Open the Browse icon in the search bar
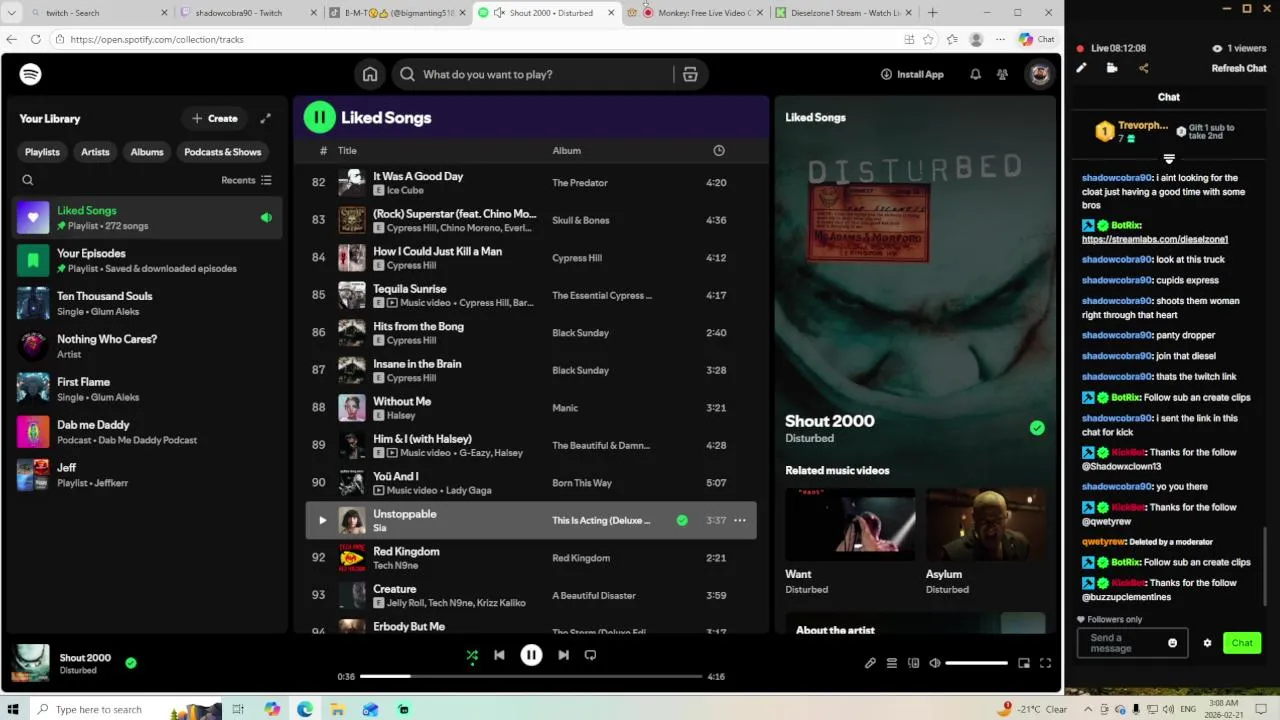The height and width of the screenshot is (720, 1280). (690, 74)
